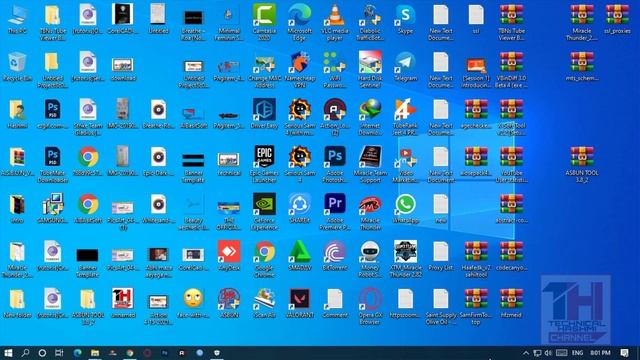Switch input language via ENG indicator
The height and width of the screenshot is (360, 640).
click(578, 353)
